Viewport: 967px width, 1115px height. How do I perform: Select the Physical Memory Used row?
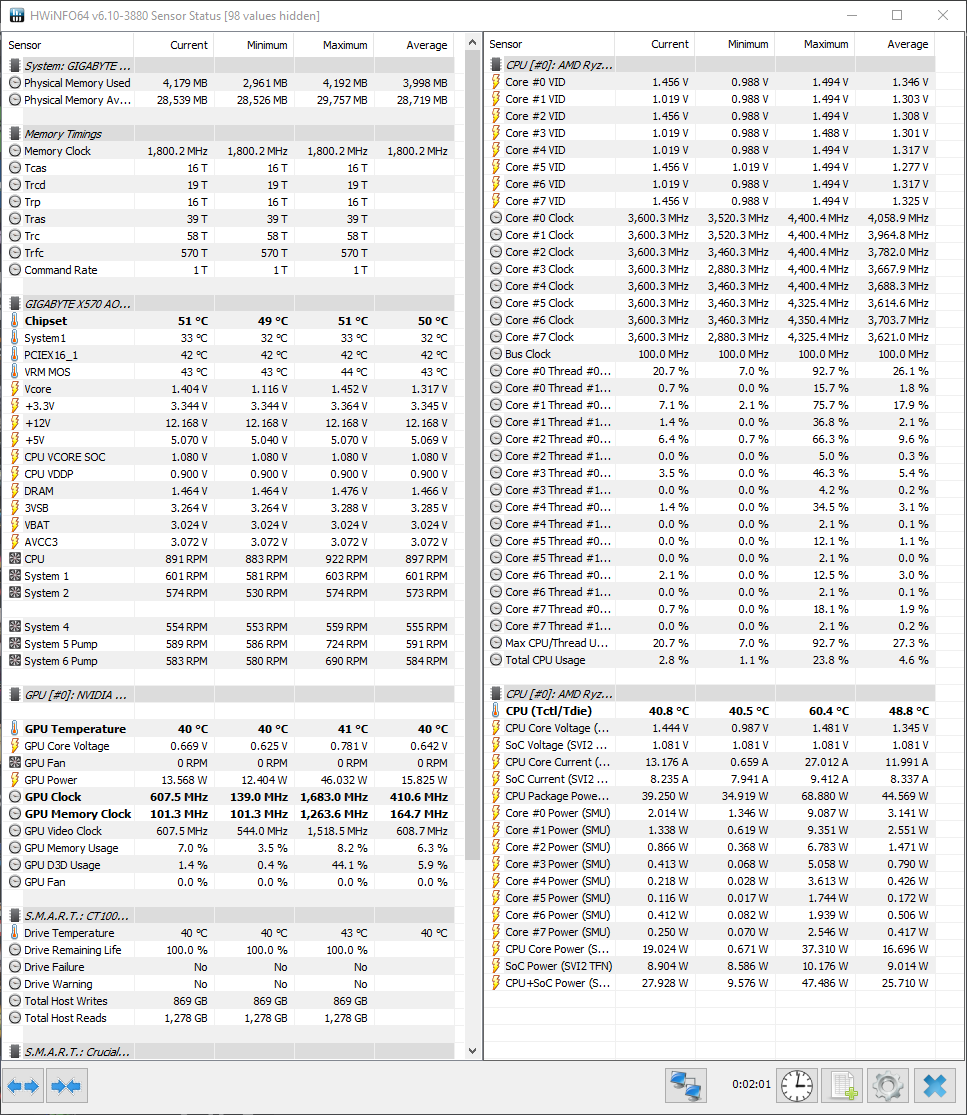pyautogui.click(x=228, y=82)
